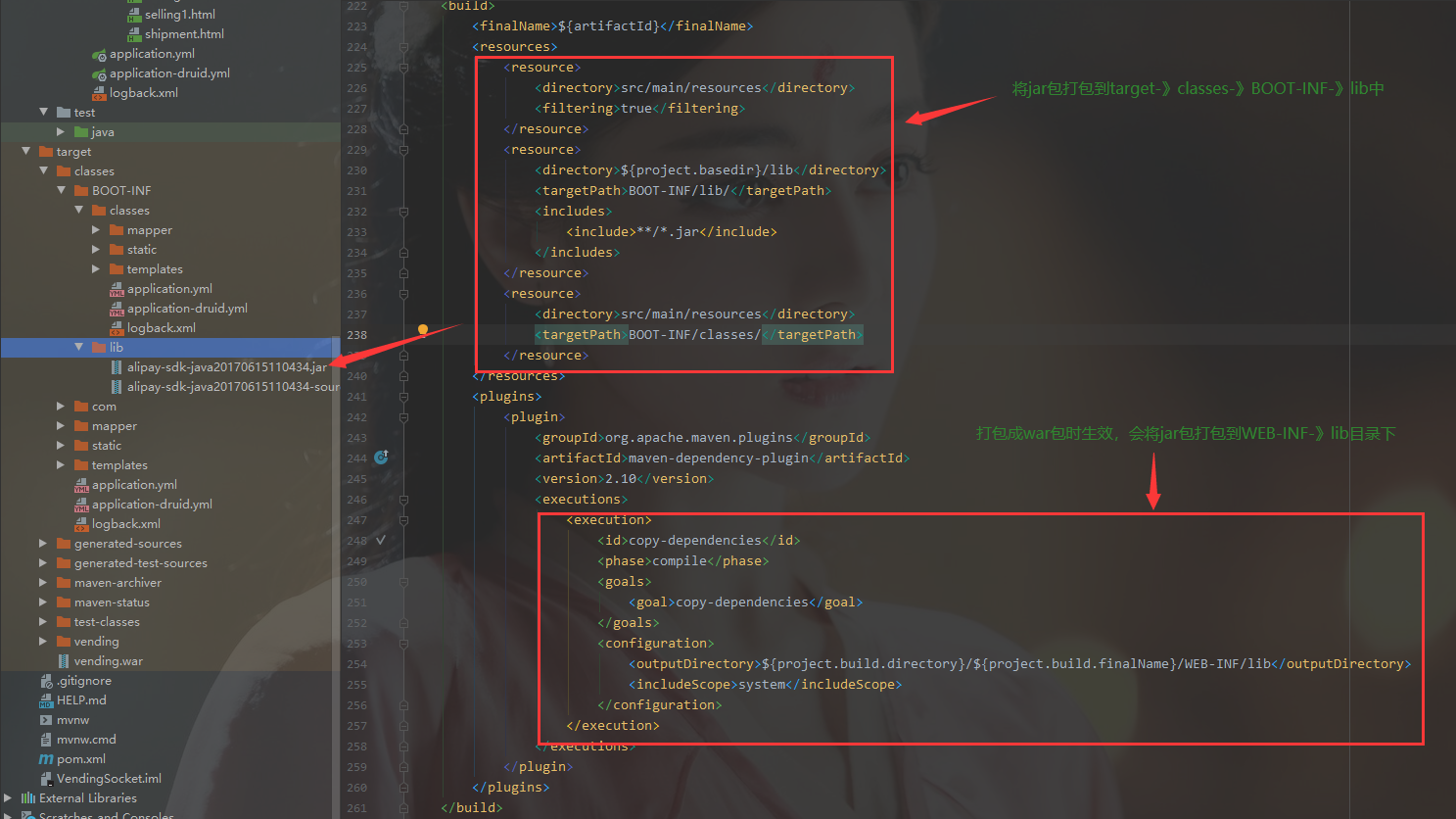The width and height of the screenshot is (1456, 819).
Task: Expand the com folder under target
Action: [x=59, y=406]
